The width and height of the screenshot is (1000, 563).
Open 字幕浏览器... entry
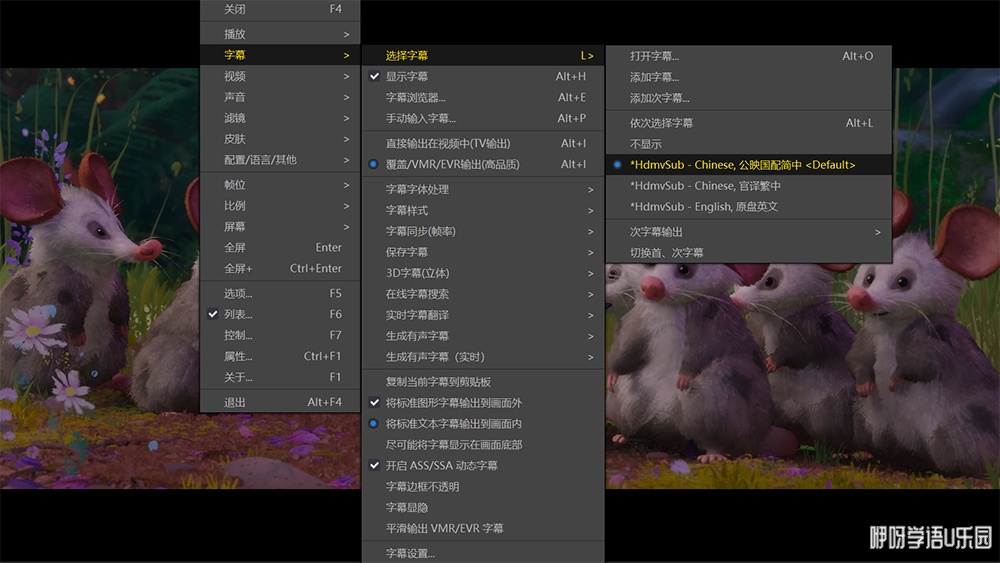point(415,98)
